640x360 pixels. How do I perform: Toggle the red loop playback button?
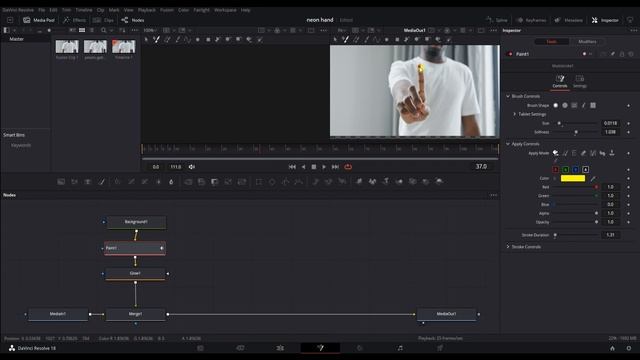[x=348, y=167]
